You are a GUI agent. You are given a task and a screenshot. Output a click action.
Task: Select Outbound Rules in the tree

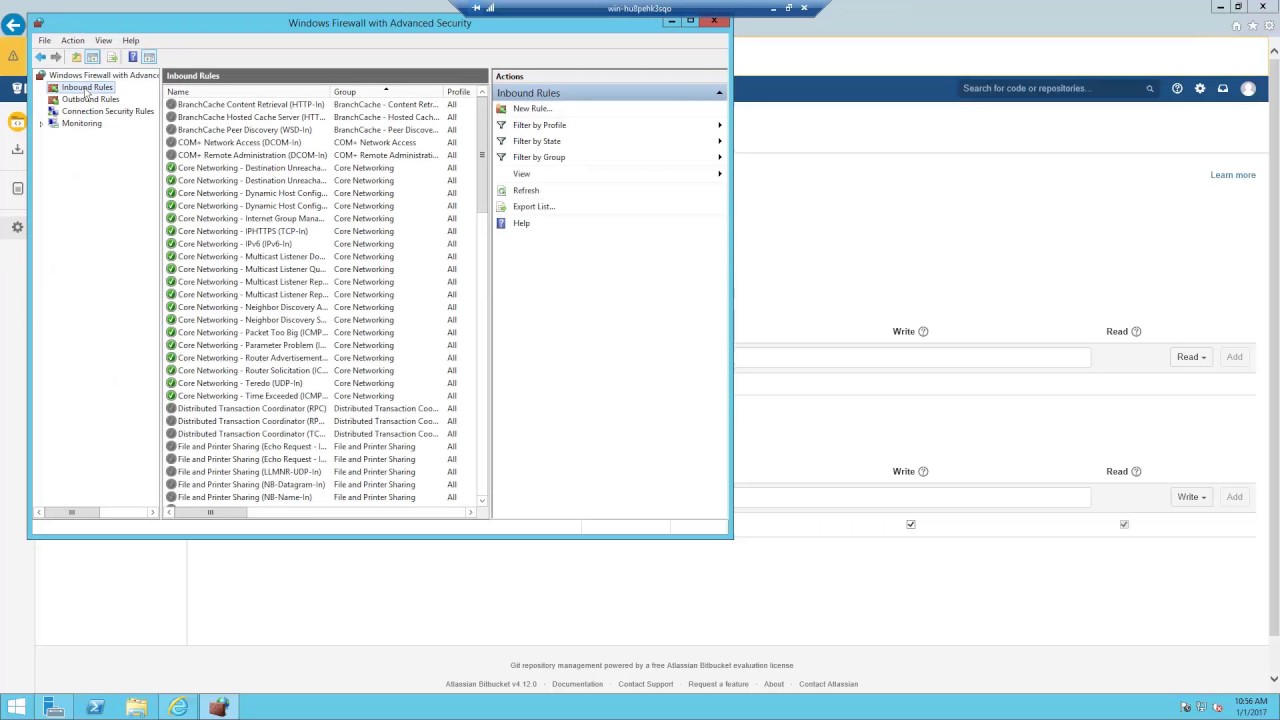90,99
